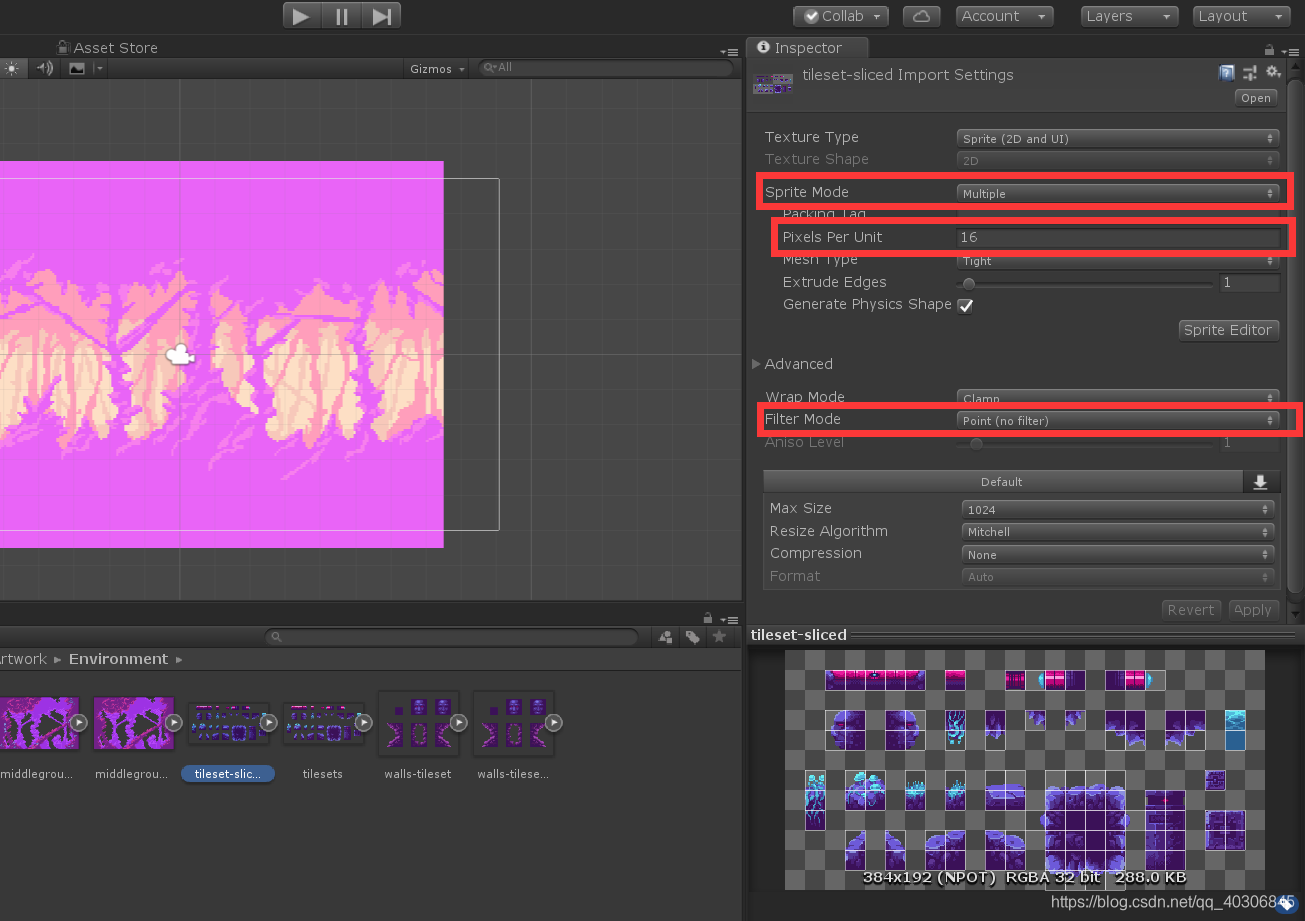The height and width of the screenshot is (921, 1305).
Task: Open the cloud services icon
Action: pyautogui.click(x=921, y=16)
